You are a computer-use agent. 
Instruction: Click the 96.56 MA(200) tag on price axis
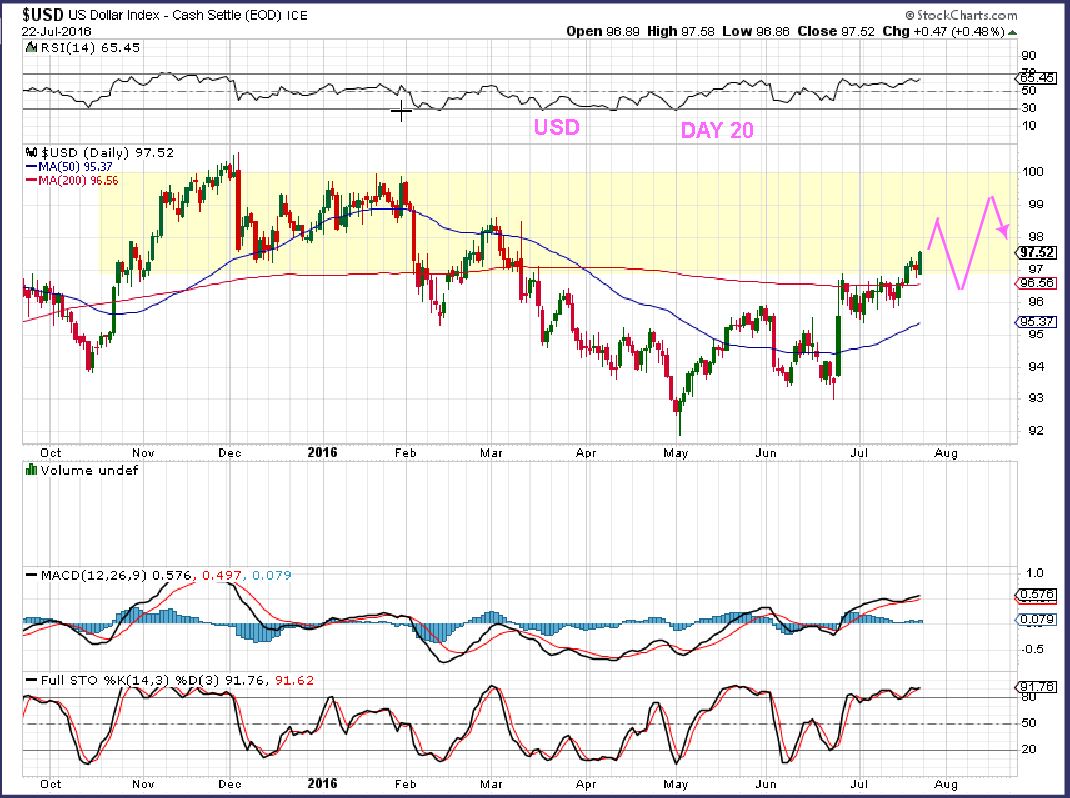[x=1037, y=283]
